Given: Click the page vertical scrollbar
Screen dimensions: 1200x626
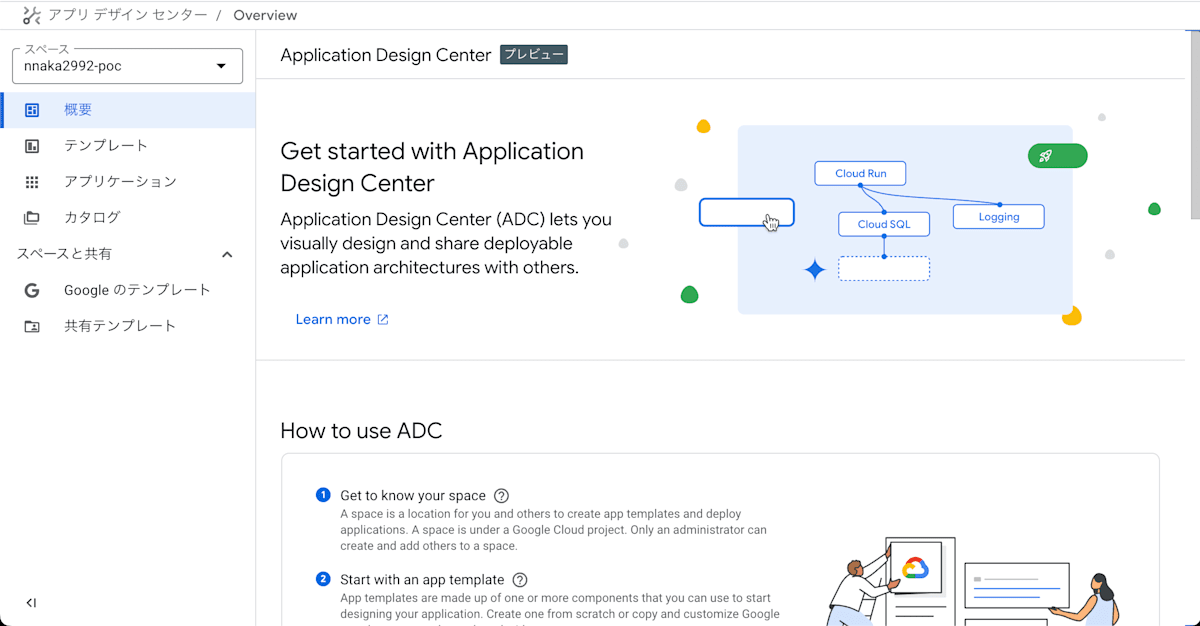Looking at the screenshot, I should coord(1193,125).
